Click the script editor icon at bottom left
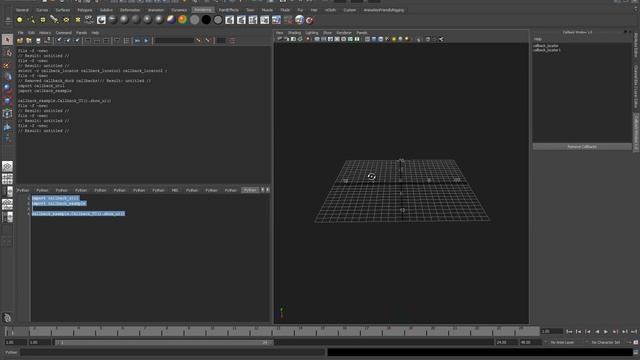This screenshot has height=360, width=640. point(7,317)
